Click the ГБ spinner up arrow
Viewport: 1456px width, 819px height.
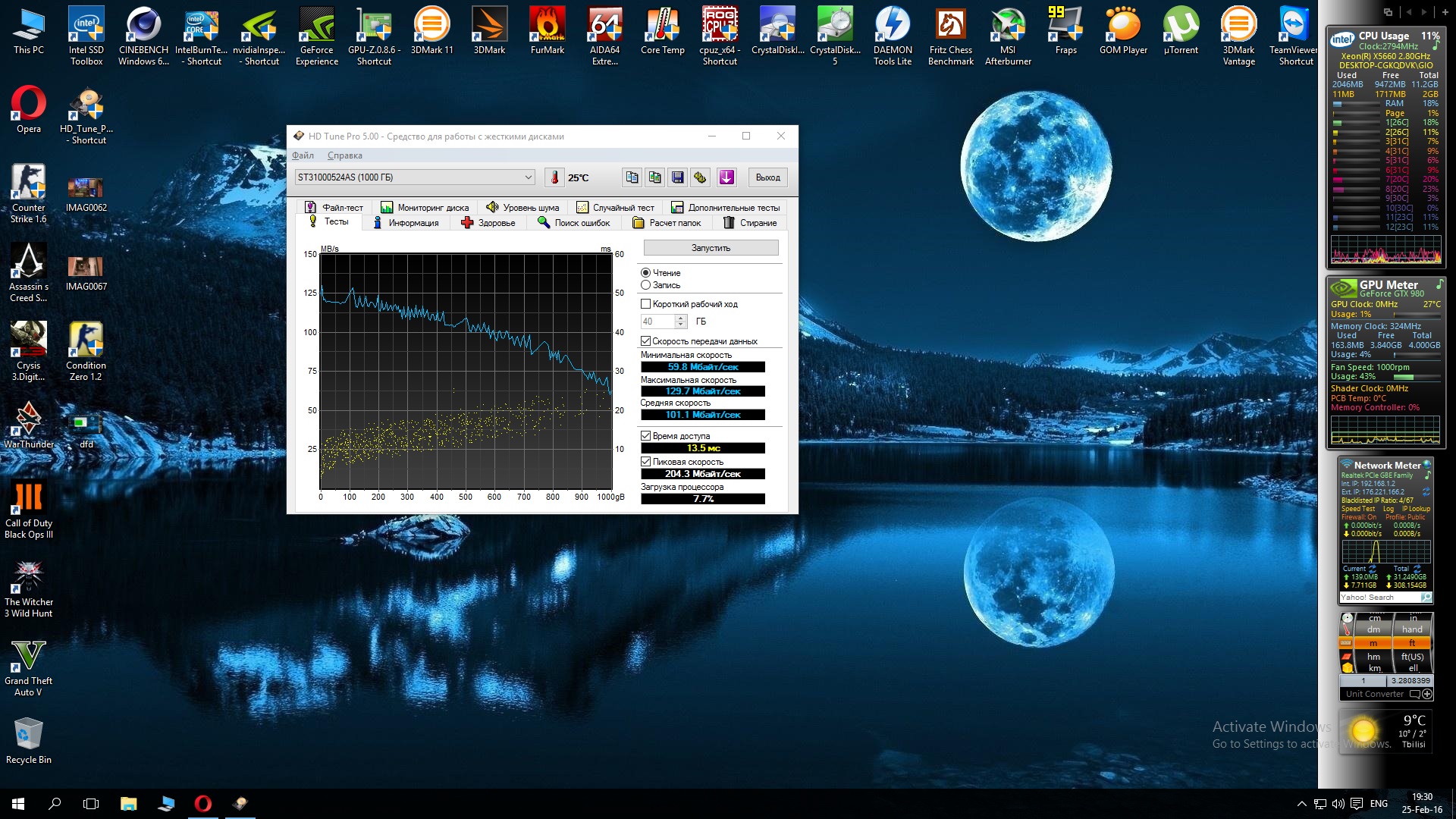coord(680,318)
